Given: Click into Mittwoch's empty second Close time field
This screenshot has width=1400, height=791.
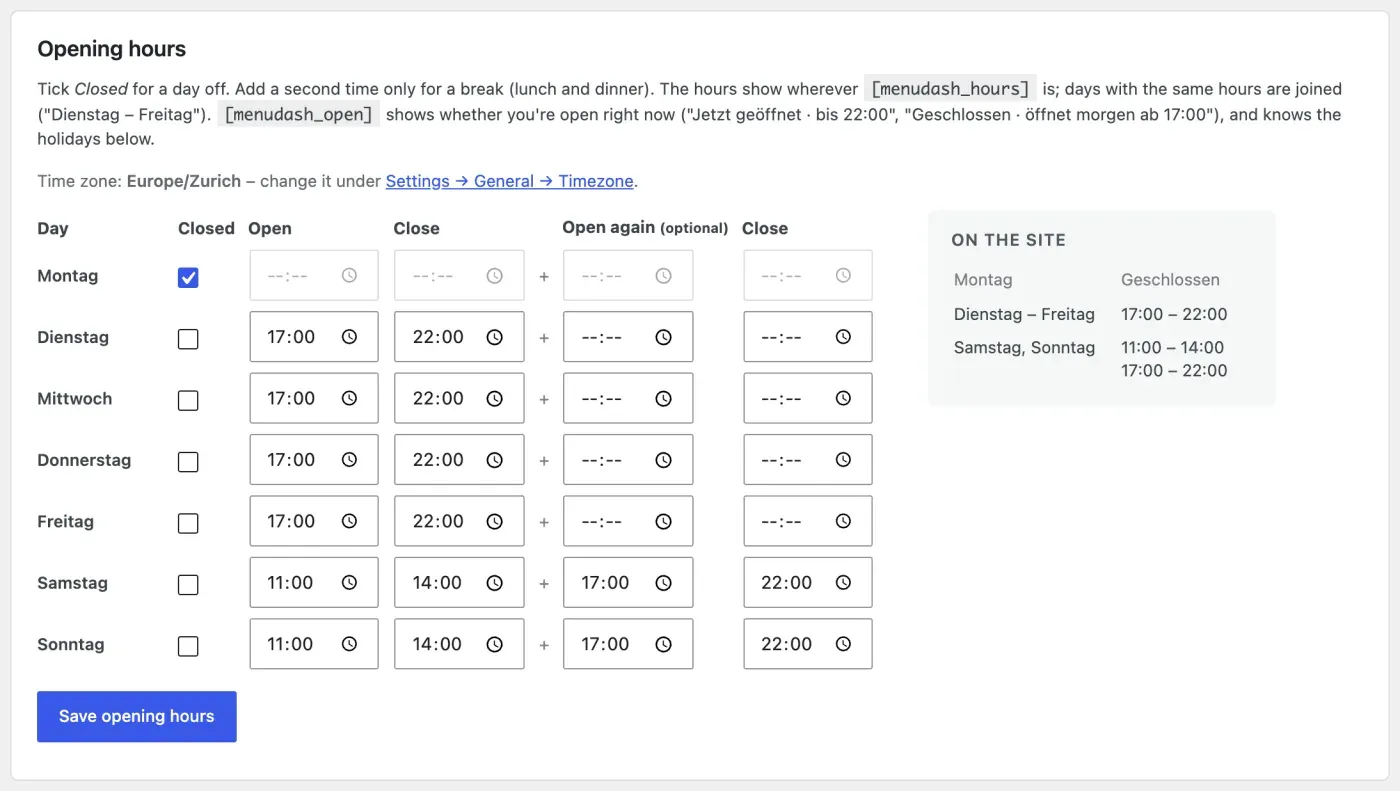Looking at the screenshot, I should (x=808, y=398).
